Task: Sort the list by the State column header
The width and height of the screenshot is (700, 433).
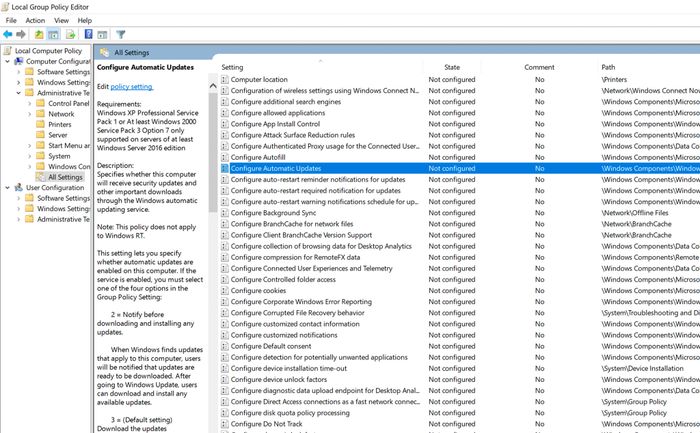Action: pyautogui.click(x=452, y=67)
